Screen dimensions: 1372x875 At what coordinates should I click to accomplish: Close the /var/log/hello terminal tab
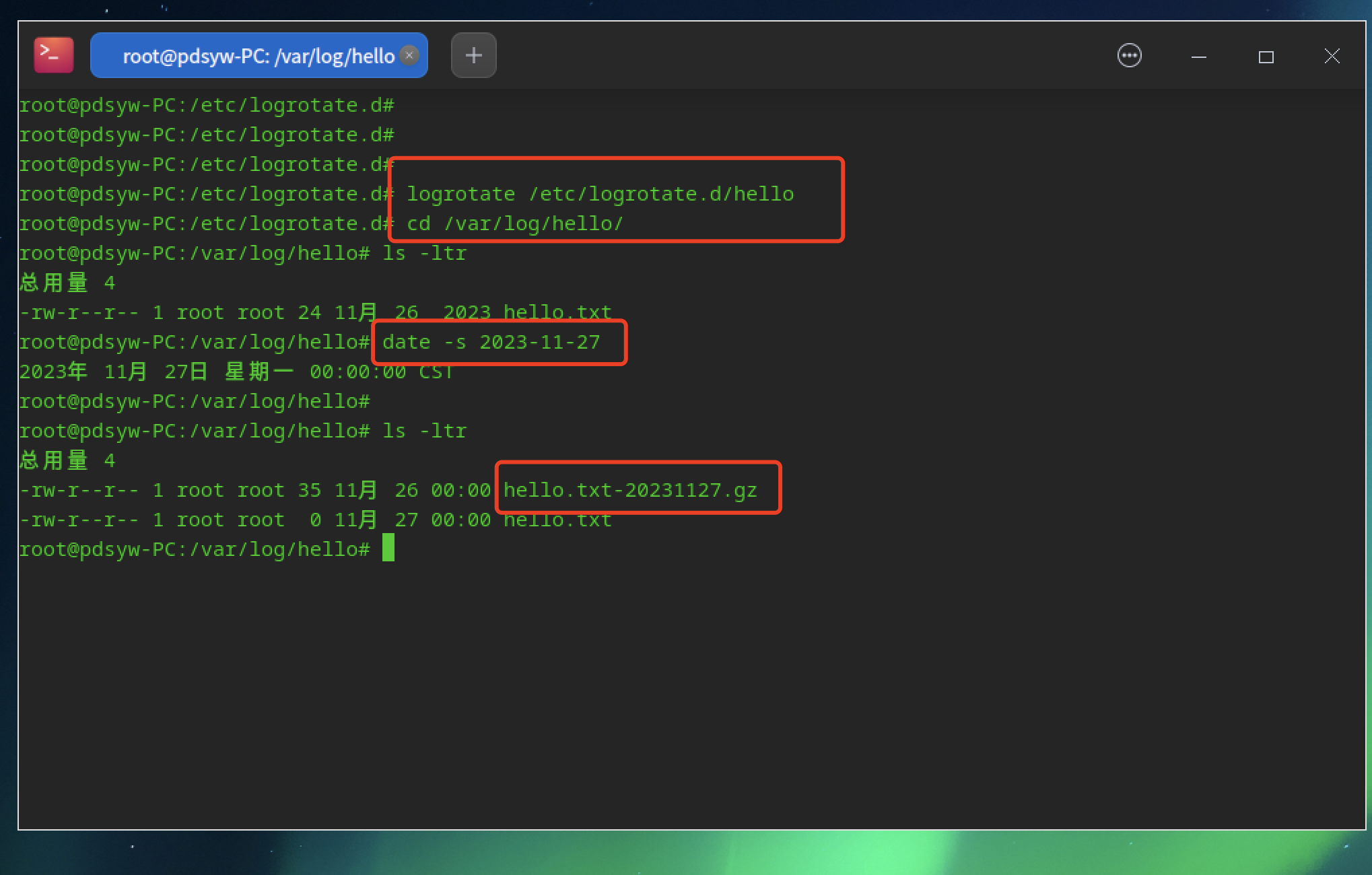(x=409, y=55)
